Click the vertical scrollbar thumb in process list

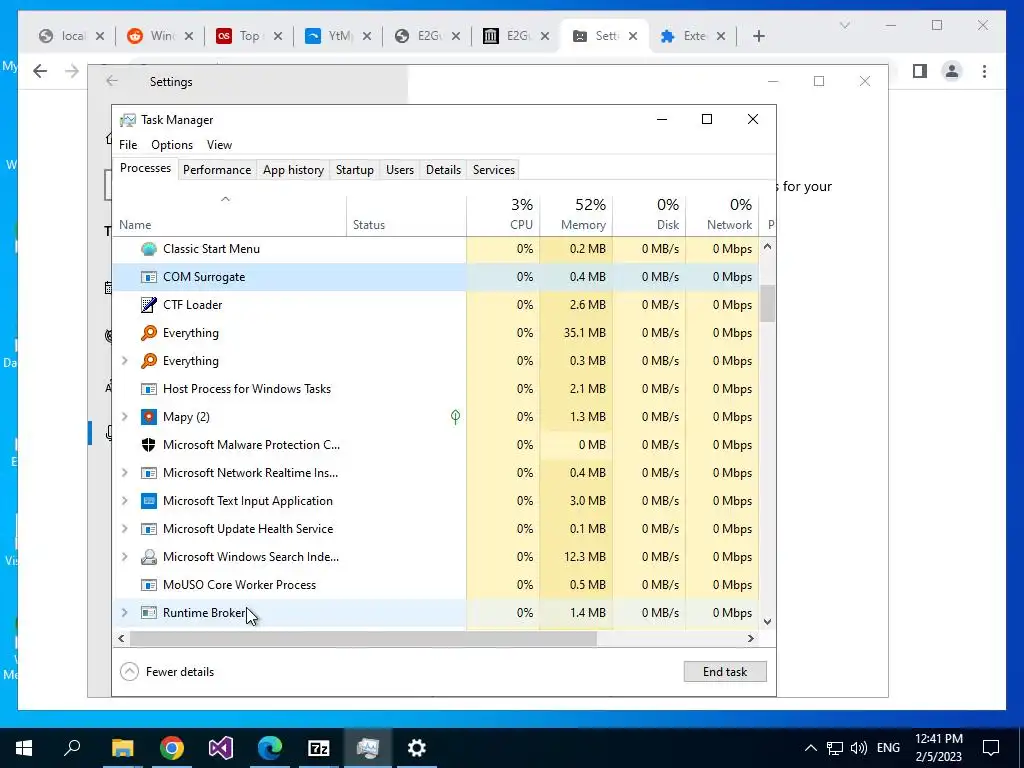(767, 304)
